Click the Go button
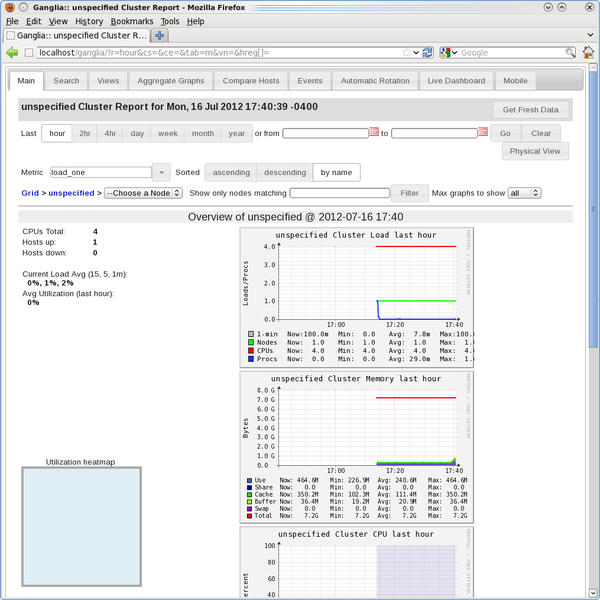Viewport: 600px width, 600px height. tap(505, 133)
